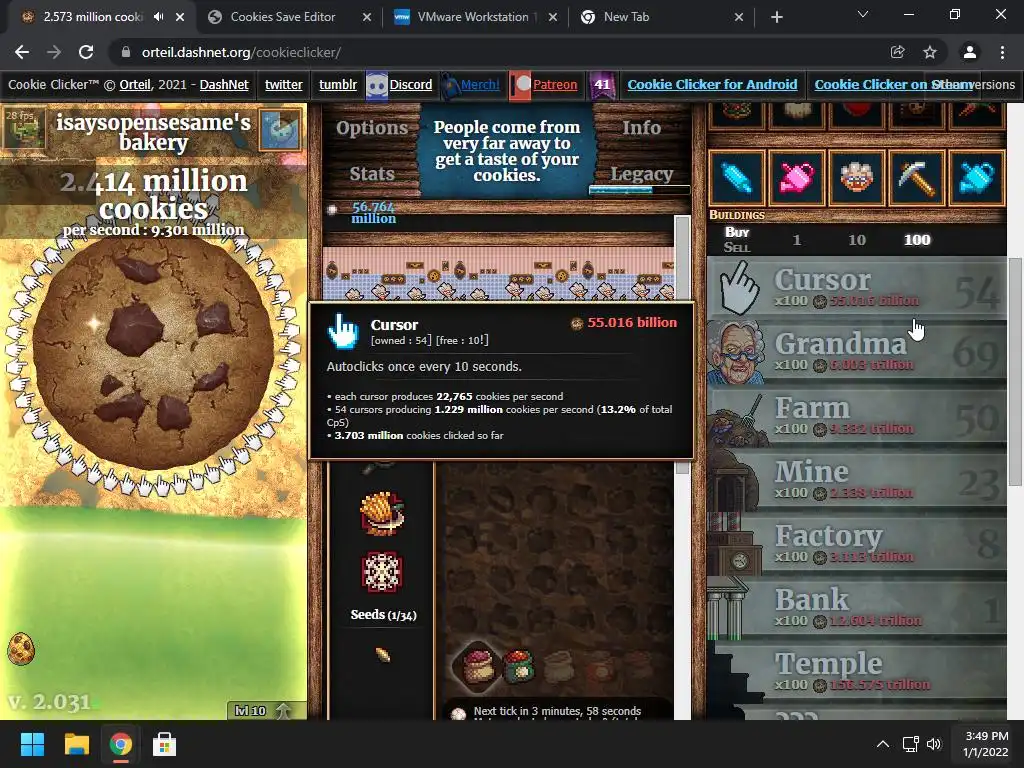Image resolution: width=1024 pixels, height=768 pixels.
Task: Set bulk amount to 100
Action: coord(917,240)
